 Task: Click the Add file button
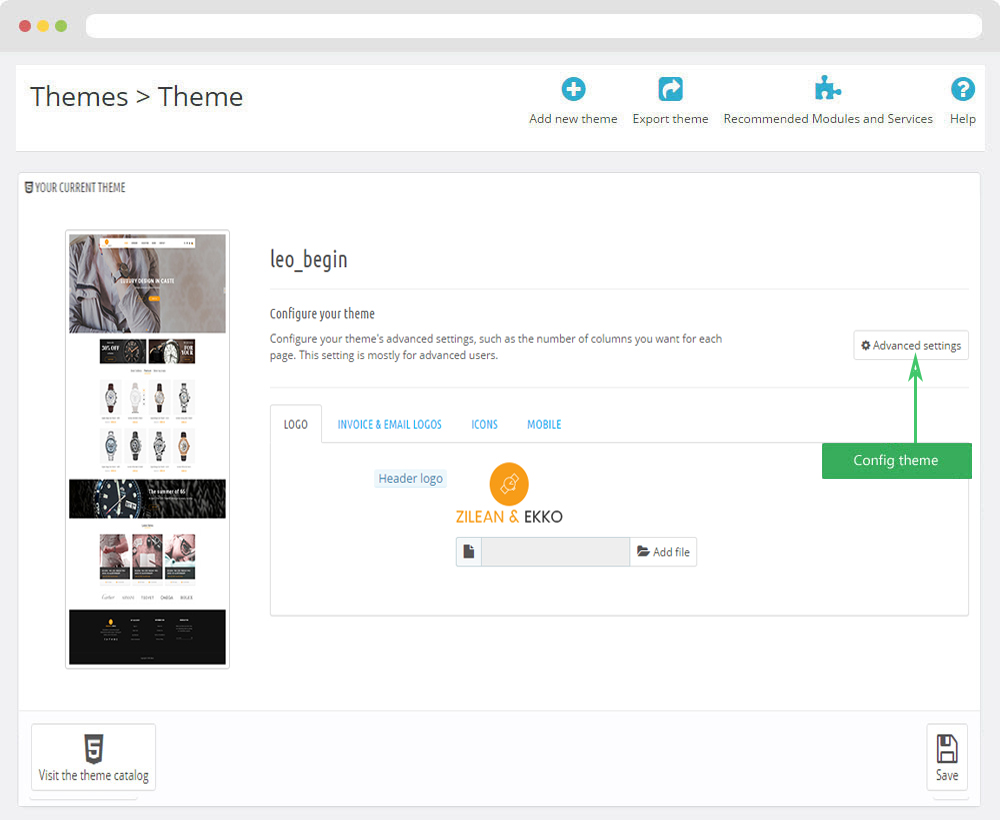click(x=663, y=552)
